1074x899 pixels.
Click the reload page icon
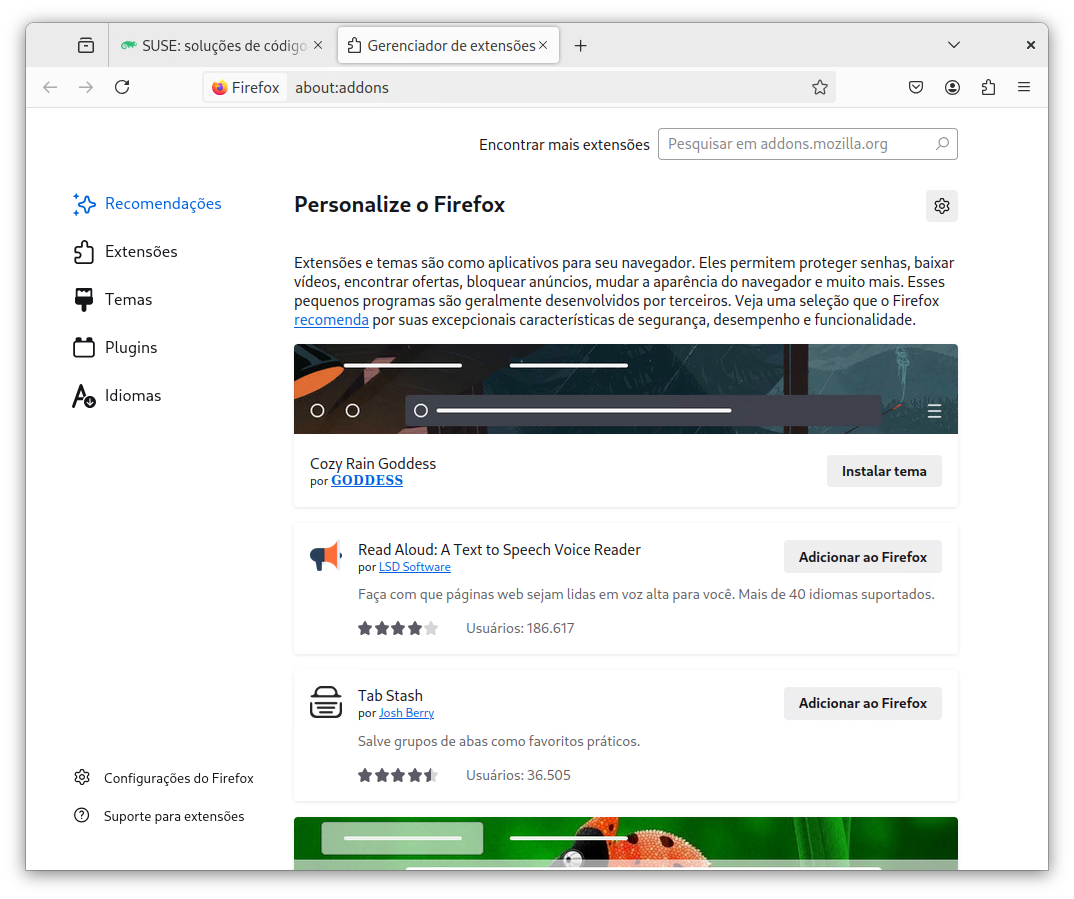click(122, 87)
